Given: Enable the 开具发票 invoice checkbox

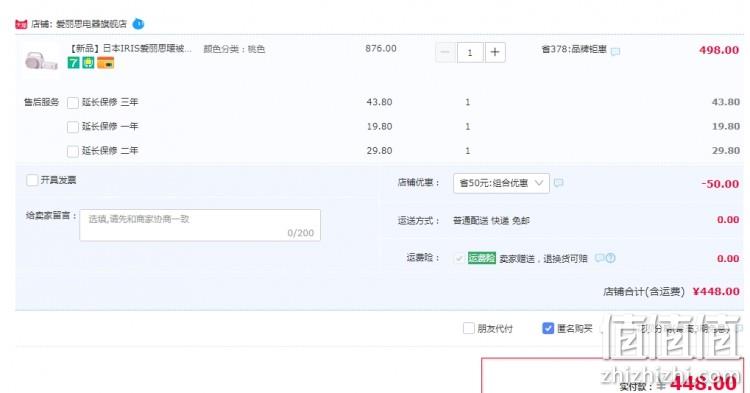Looking at the screenshot, I should 32,180.
